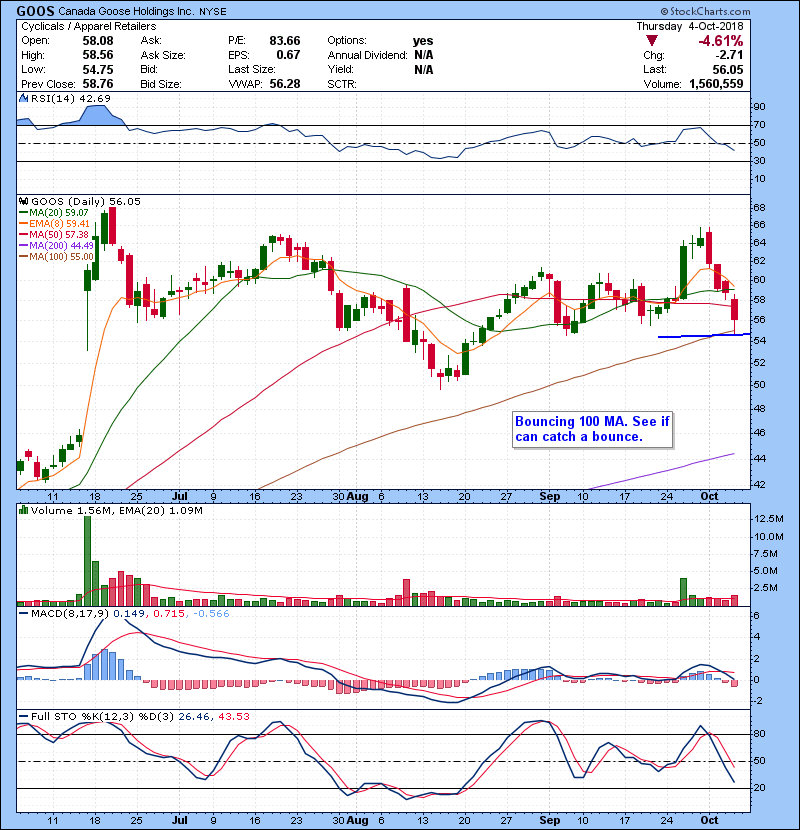Click the red down-triangle change indicator
Screen dimensions: 800x830
pyautogui.click(x=652, y=41)
